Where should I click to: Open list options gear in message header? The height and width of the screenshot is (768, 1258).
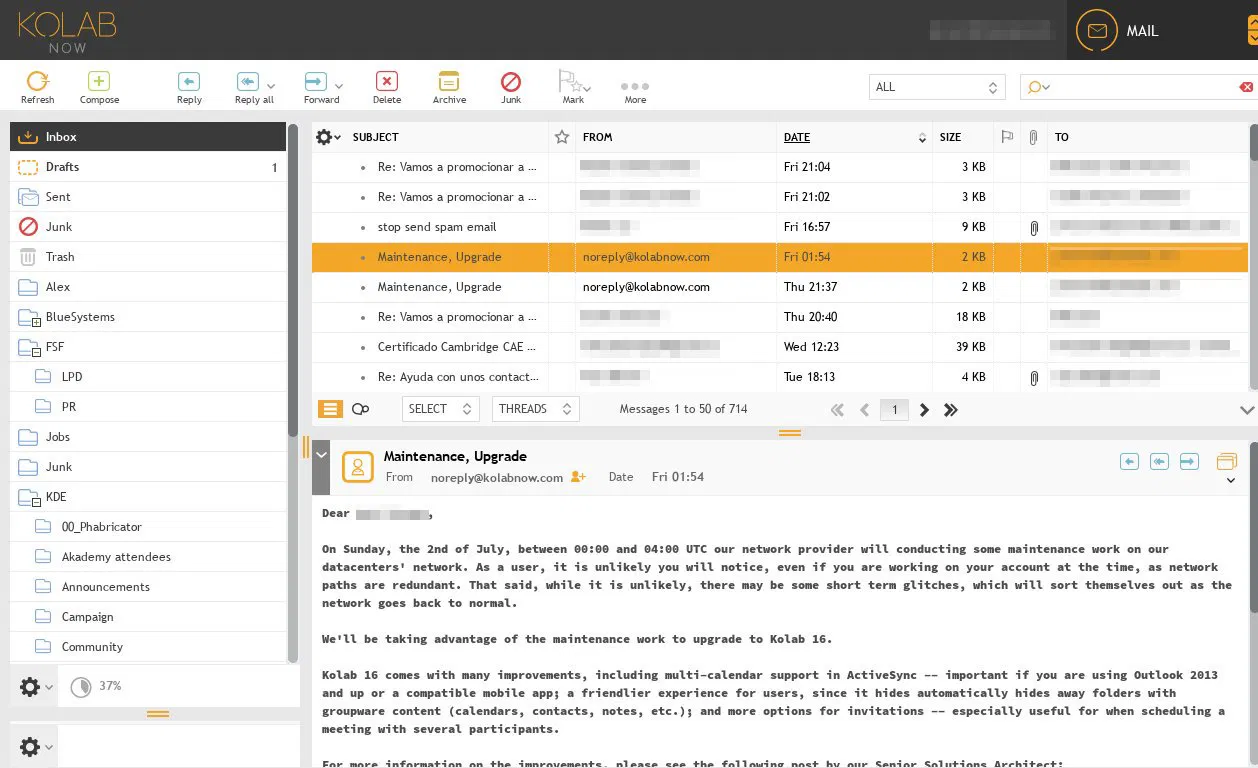click(328, 137)
